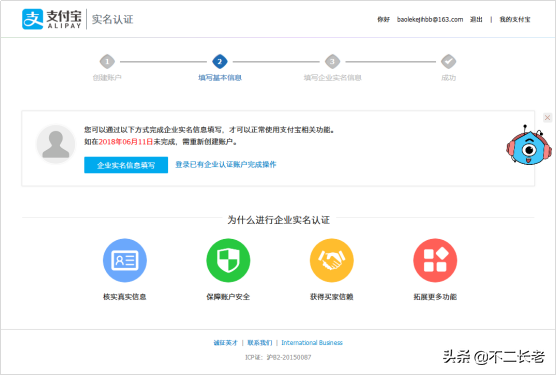556x375 pixels.
Task: Click the Alipay logo
Action: pyautogui.click(x=52, y=19)
